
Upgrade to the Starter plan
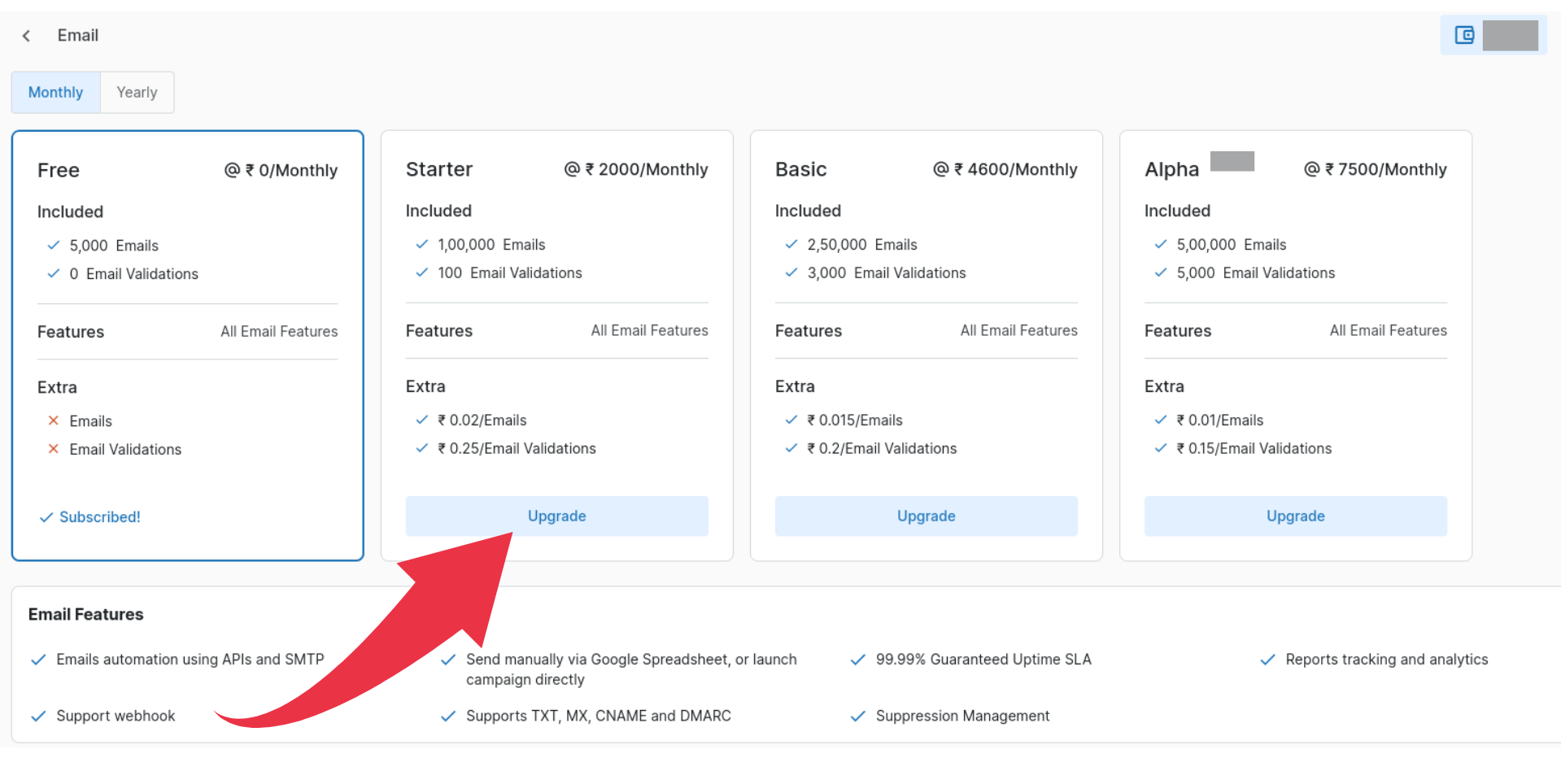pyautogui.click(x=556, y=516)
